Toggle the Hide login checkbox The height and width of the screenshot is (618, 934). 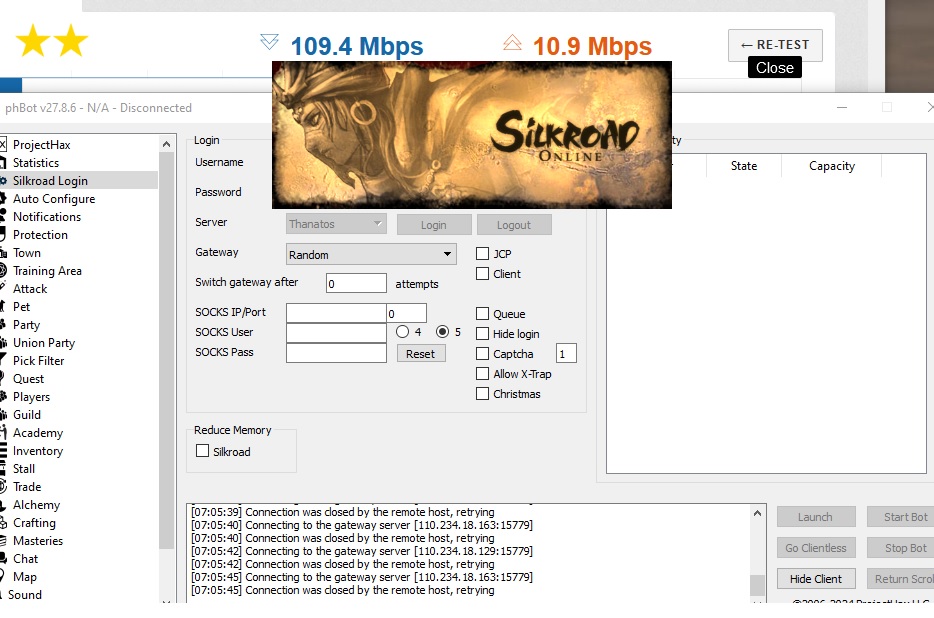point(483,334)
